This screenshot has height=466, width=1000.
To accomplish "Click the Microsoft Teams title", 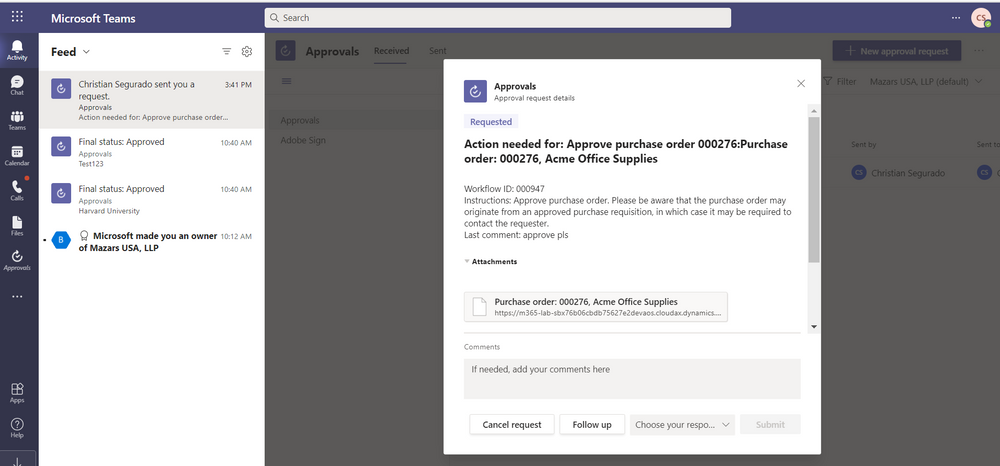I will [93, 18].
